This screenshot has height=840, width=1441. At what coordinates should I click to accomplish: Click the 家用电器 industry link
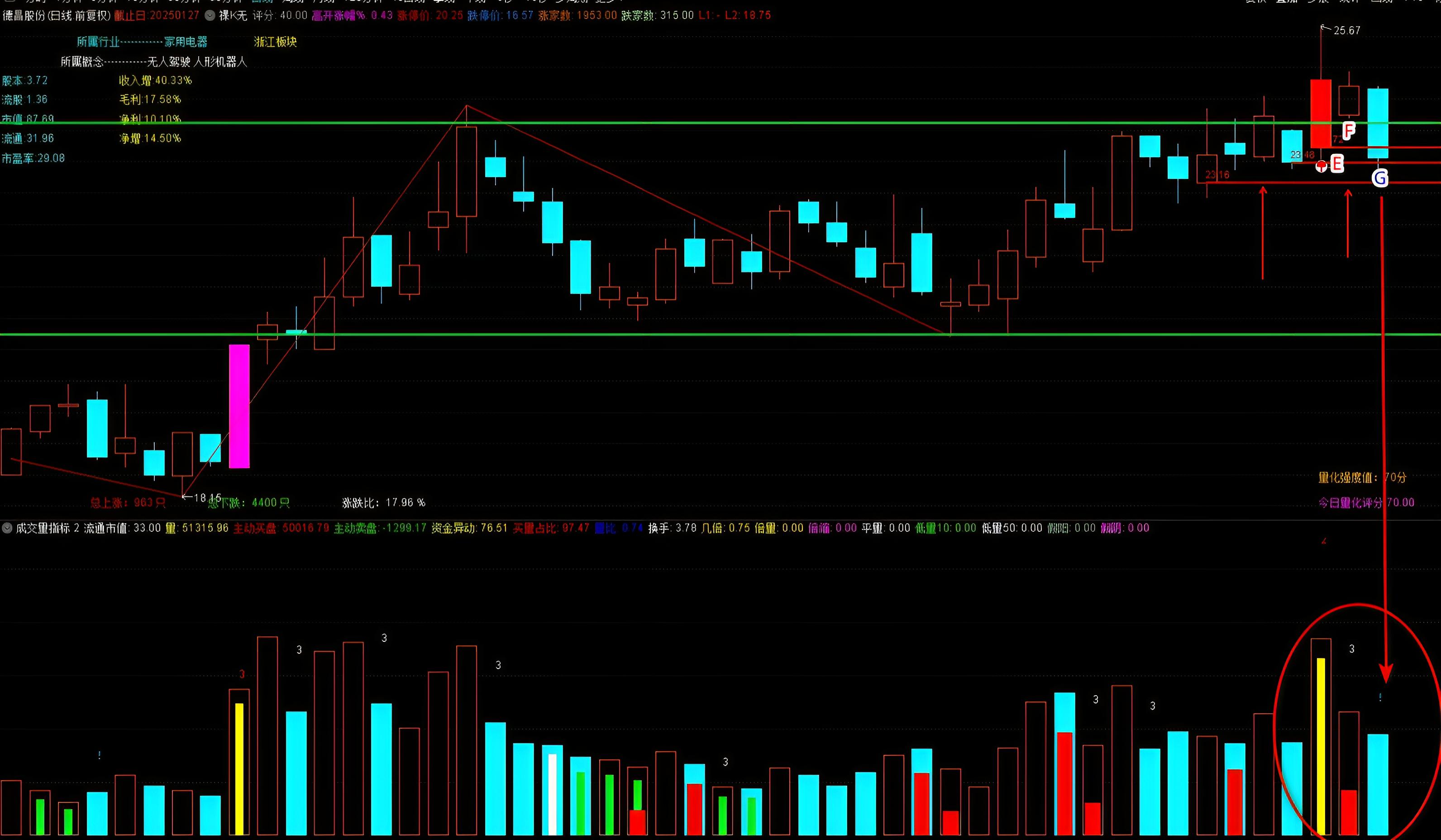(x=186, y=42)
